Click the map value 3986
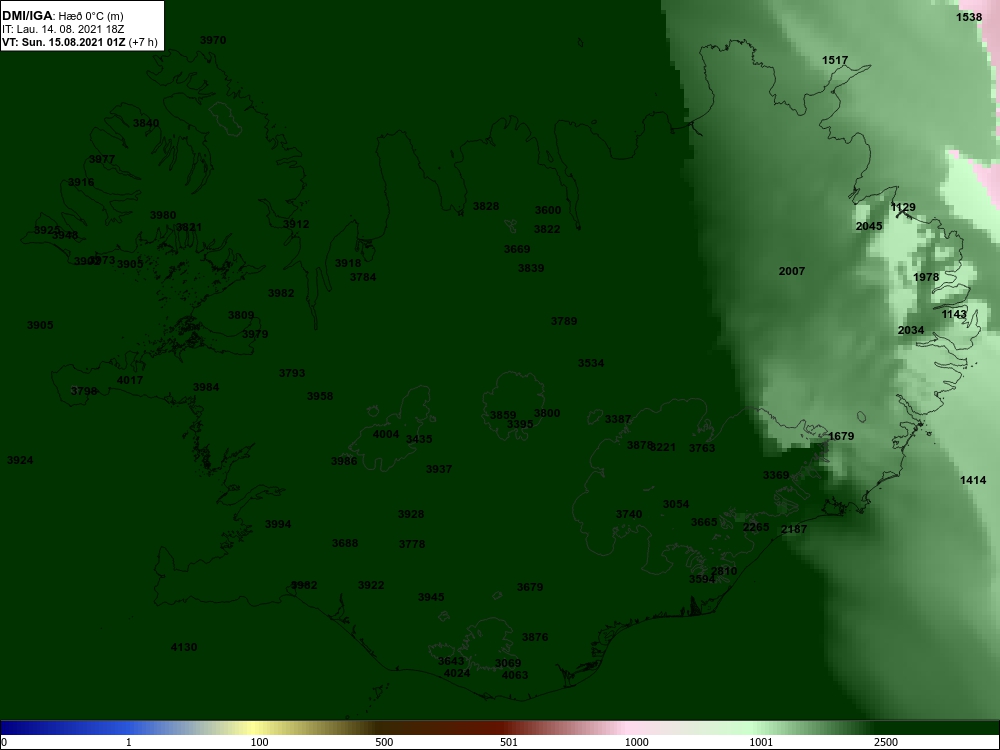This screenshot has height=750, width=1000. 344,461
